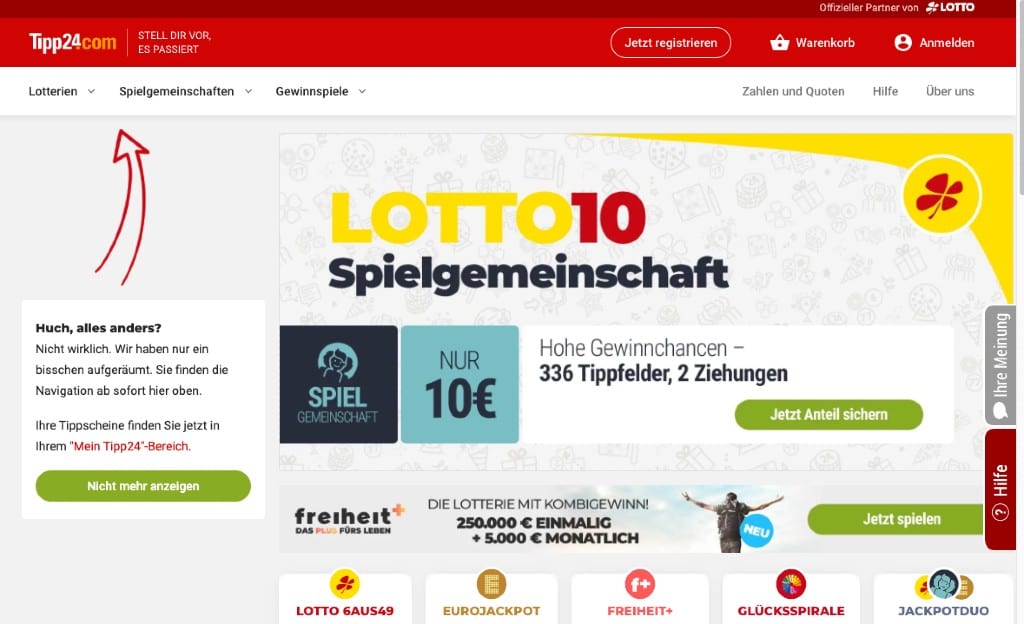1024x624 pixels.
Task: Follow the "Mein Tipp24"-Bereich link
Action: 130,446
